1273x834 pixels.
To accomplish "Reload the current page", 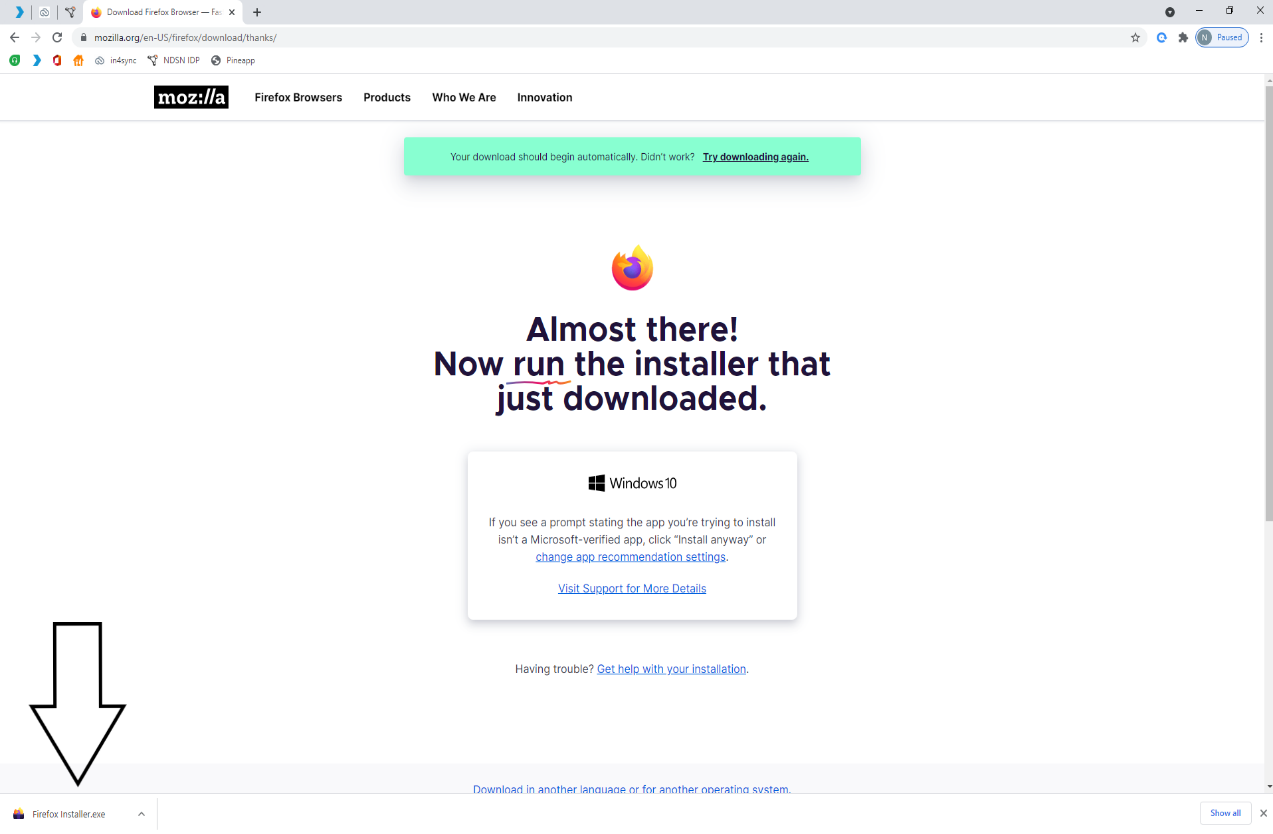I will click(58, 37).
